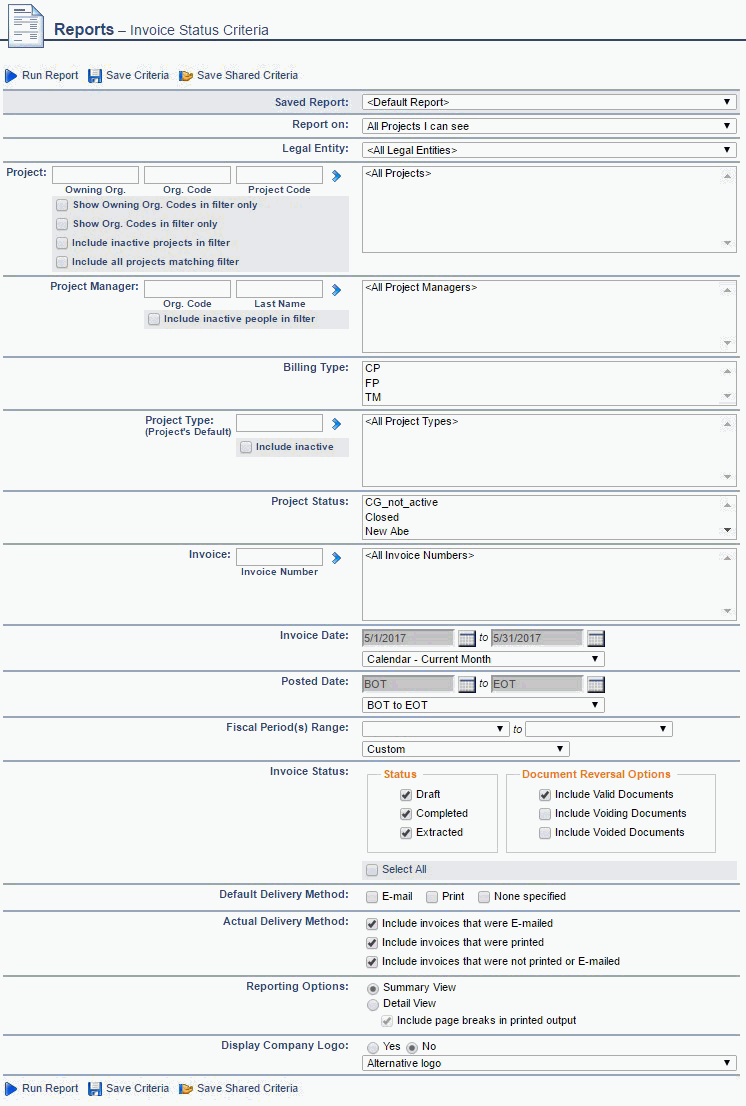This screenshot has height=1106, width=746.
Task: Enable Include Voided Documents checkbox
Action: (x=545, y=833)
